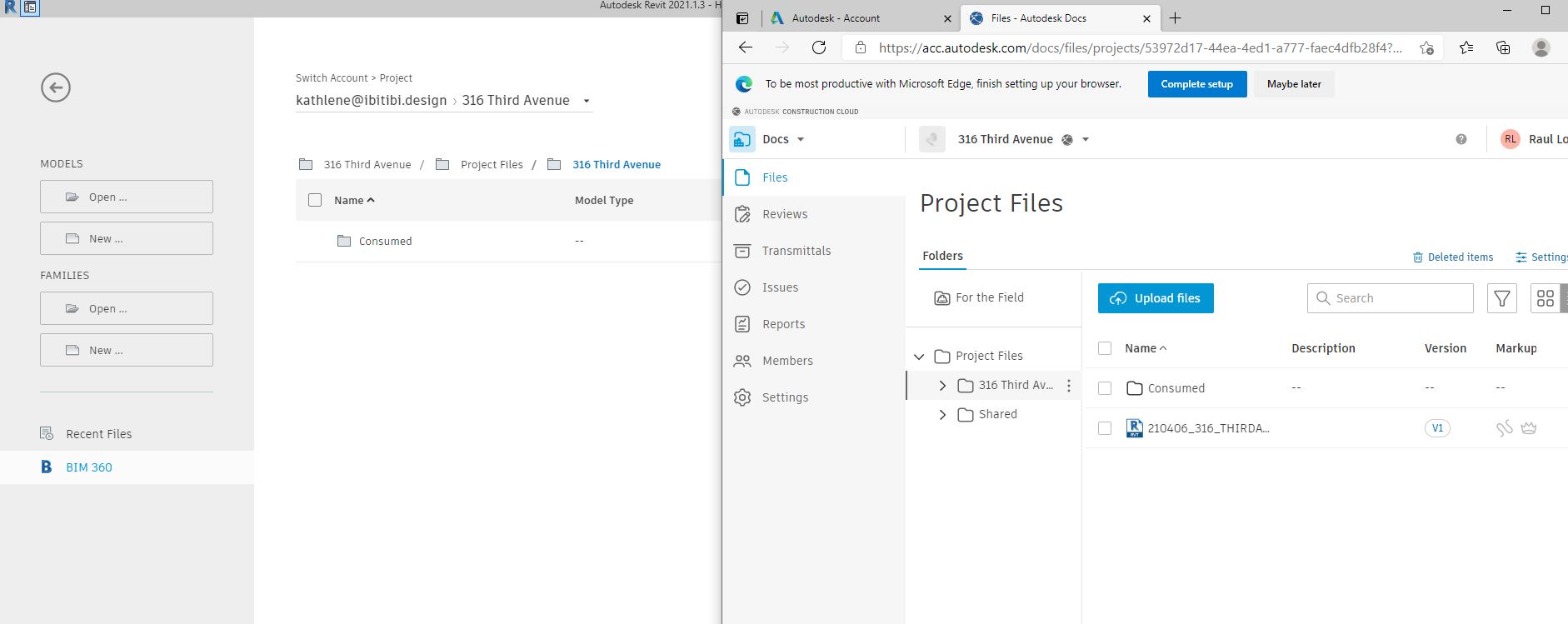Refresh the browser page

pos(819,47)
